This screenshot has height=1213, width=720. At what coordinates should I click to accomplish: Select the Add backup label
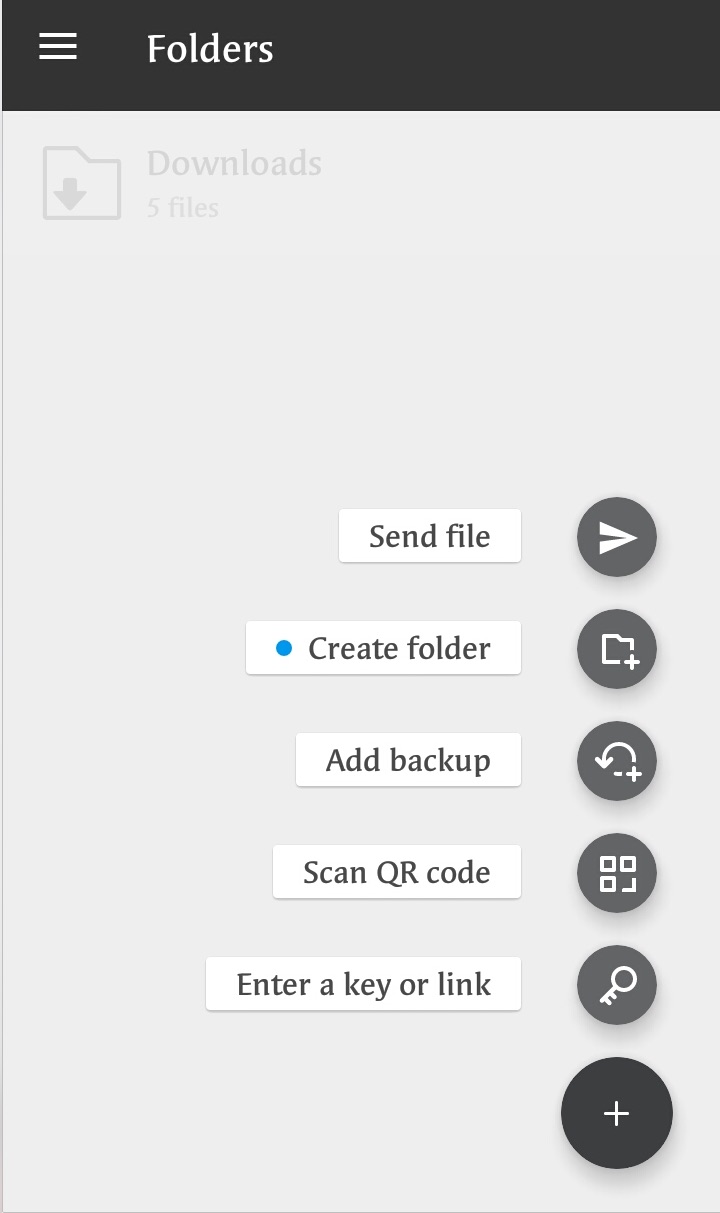click(408, 760)
